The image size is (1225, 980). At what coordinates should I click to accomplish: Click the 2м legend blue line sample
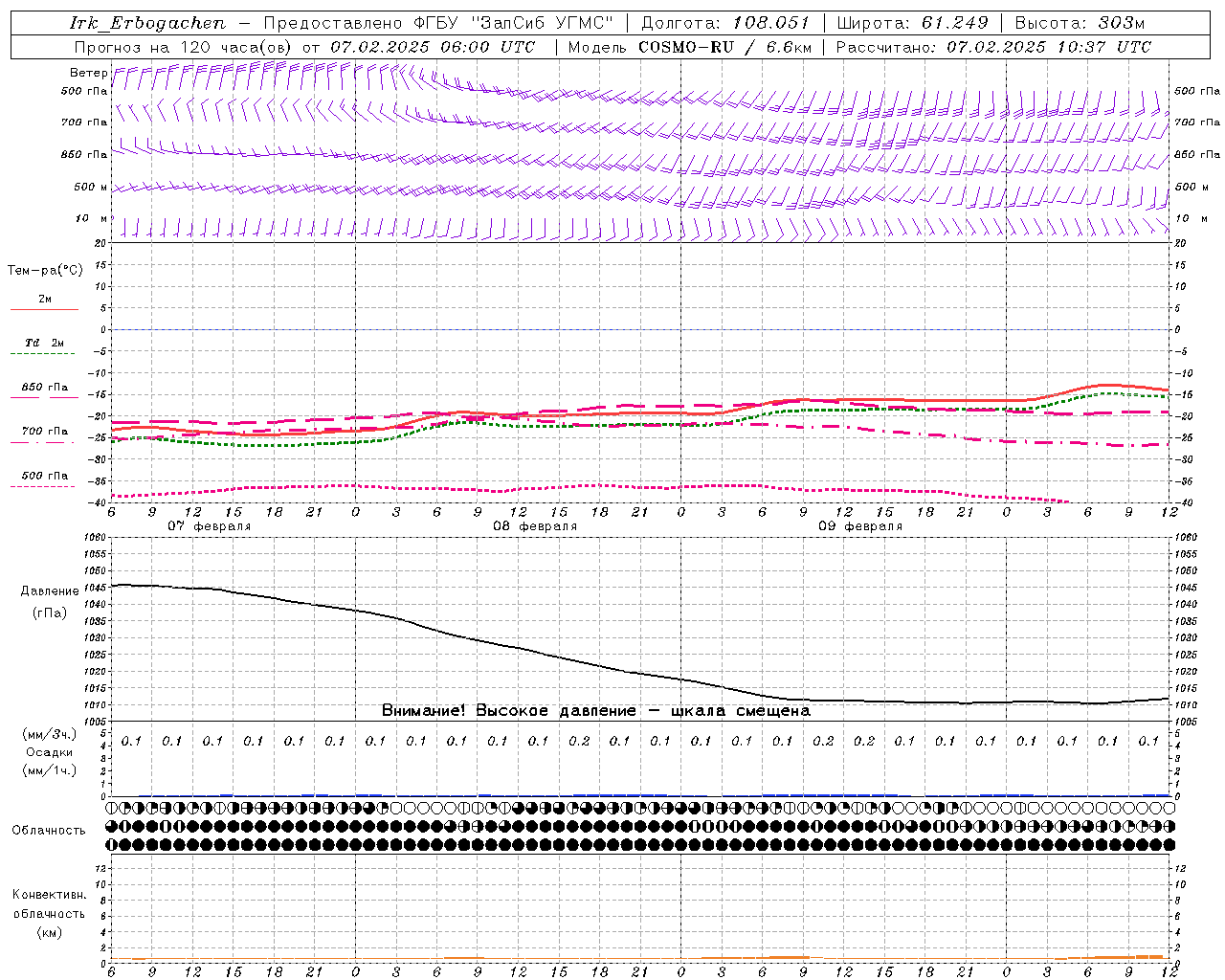coord(44,310)
